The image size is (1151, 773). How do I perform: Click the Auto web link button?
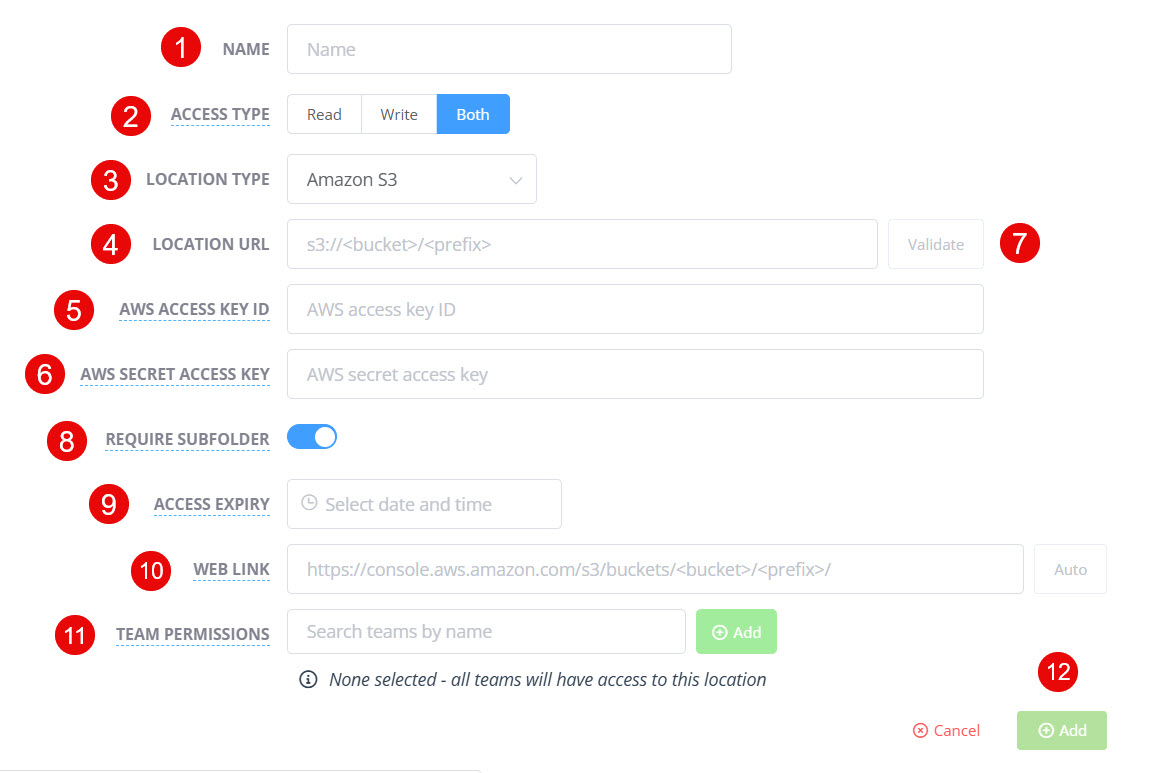[x=1070, y=569]
